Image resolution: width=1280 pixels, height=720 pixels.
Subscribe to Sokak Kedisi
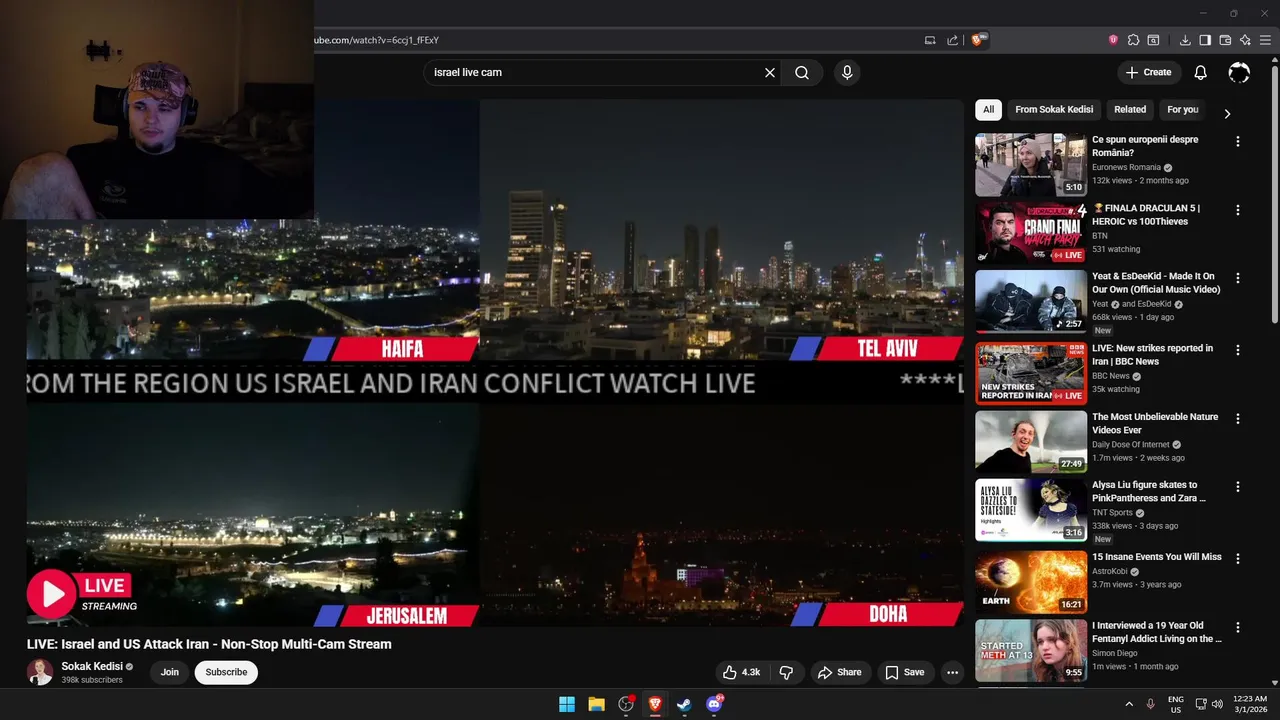(226, 672)
